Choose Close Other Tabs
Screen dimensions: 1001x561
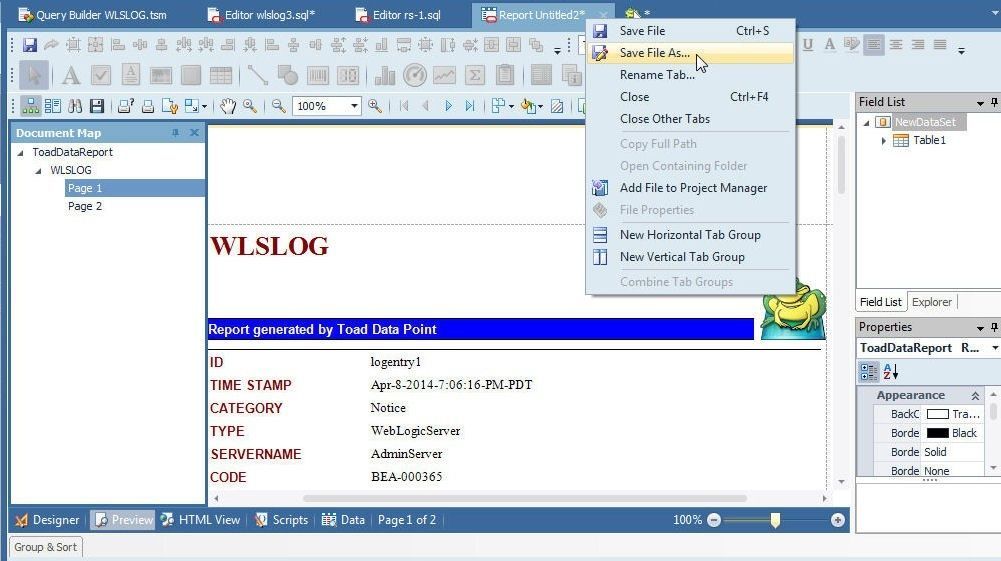tap(690, 119)
